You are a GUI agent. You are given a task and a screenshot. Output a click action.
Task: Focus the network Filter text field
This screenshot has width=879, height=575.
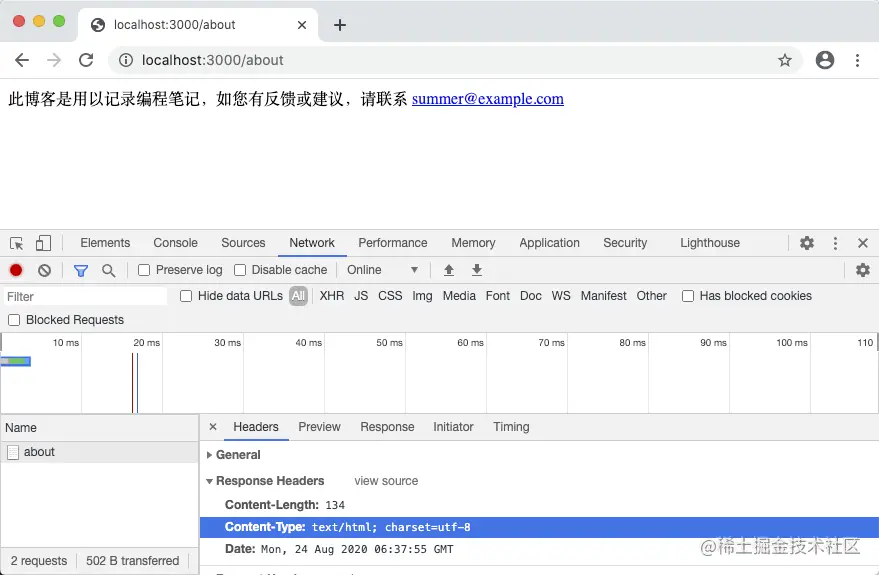[x=85, y=296]
